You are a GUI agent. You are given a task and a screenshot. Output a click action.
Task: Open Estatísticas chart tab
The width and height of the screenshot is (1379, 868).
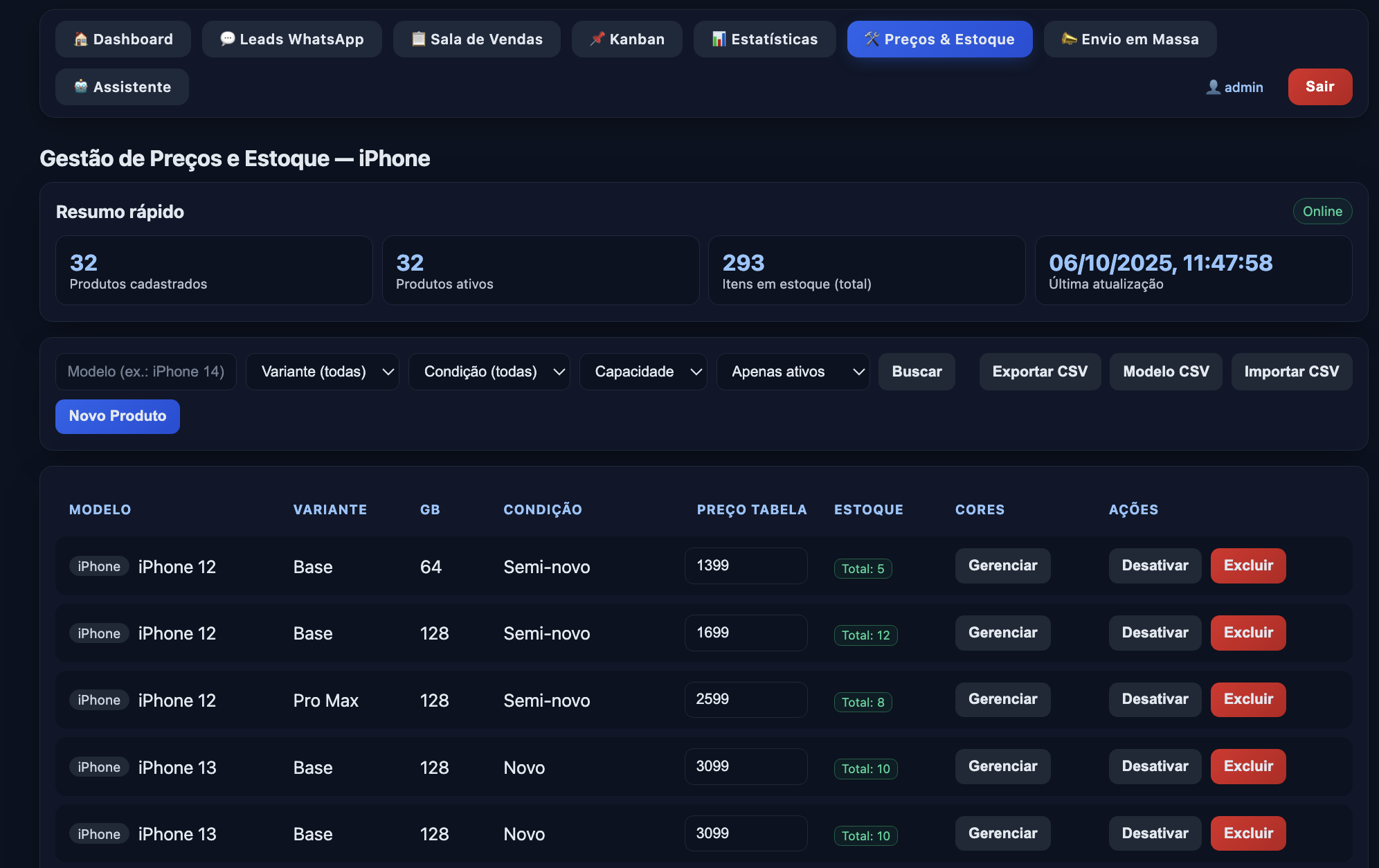(x=764, y=39)
